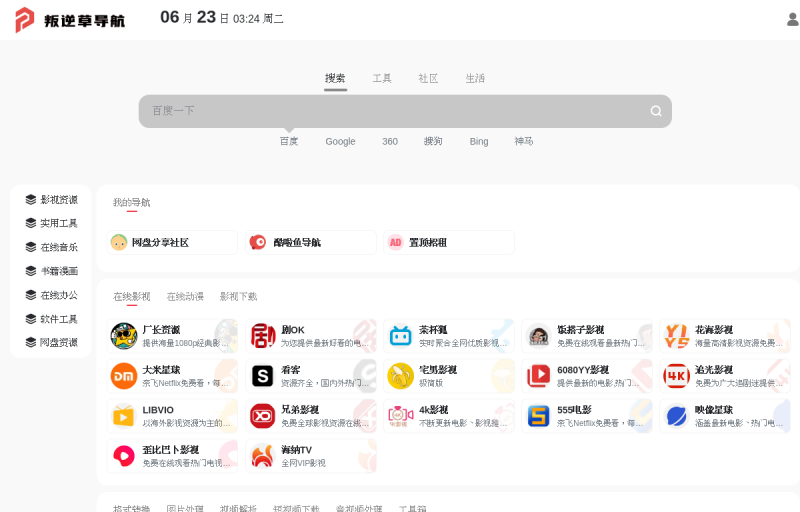
Task: Switch to the 社区 tab
Action: tap(428, 78)
